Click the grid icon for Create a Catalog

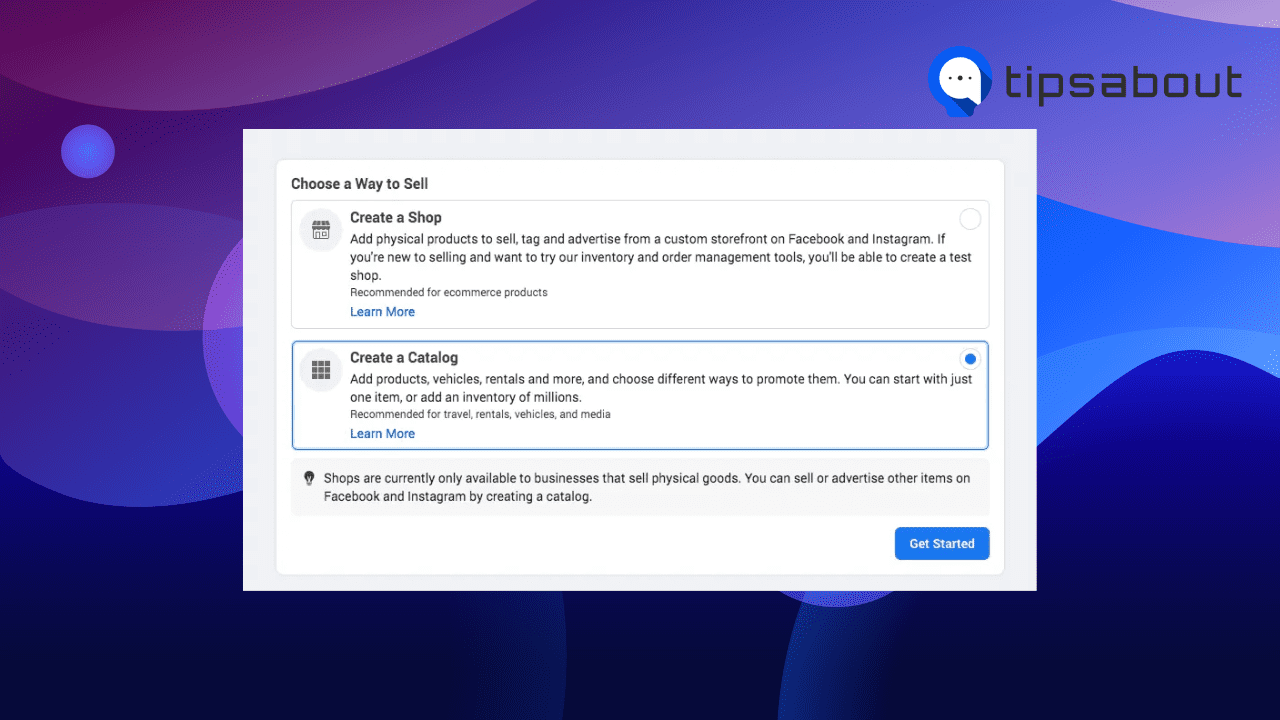(321, 371)
